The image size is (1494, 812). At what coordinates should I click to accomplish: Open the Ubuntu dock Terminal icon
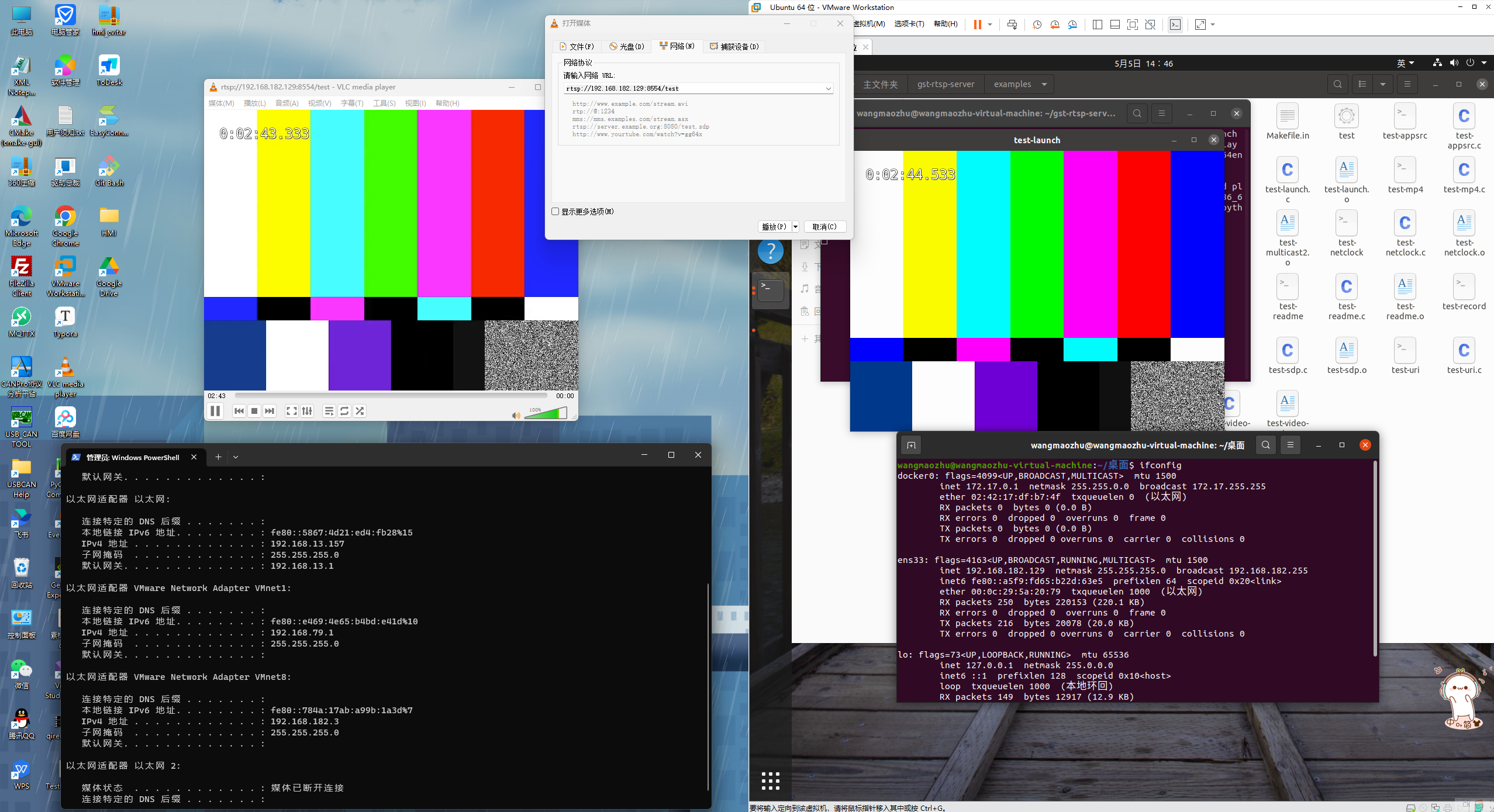click(x=771, y=290)
